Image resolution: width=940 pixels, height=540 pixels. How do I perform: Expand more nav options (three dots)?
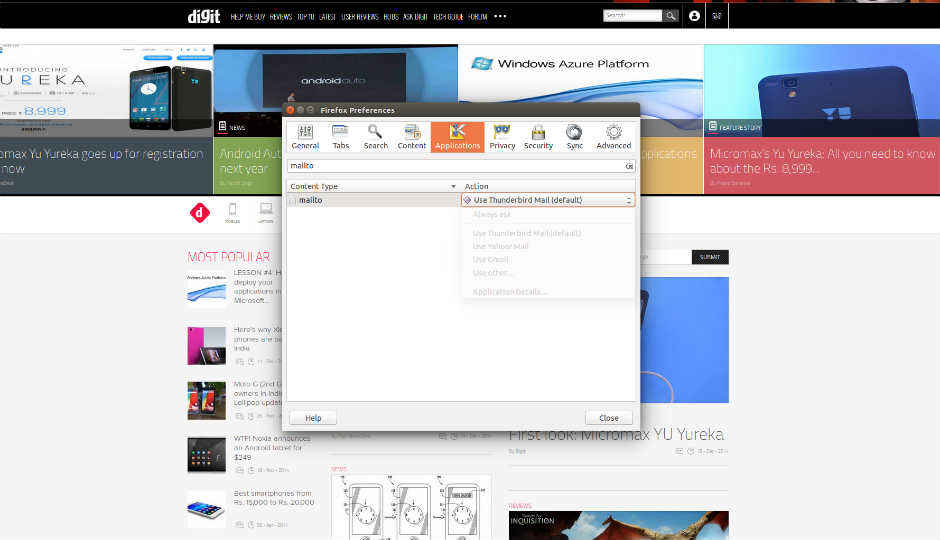pyautogui.click(x=500, y=17)
